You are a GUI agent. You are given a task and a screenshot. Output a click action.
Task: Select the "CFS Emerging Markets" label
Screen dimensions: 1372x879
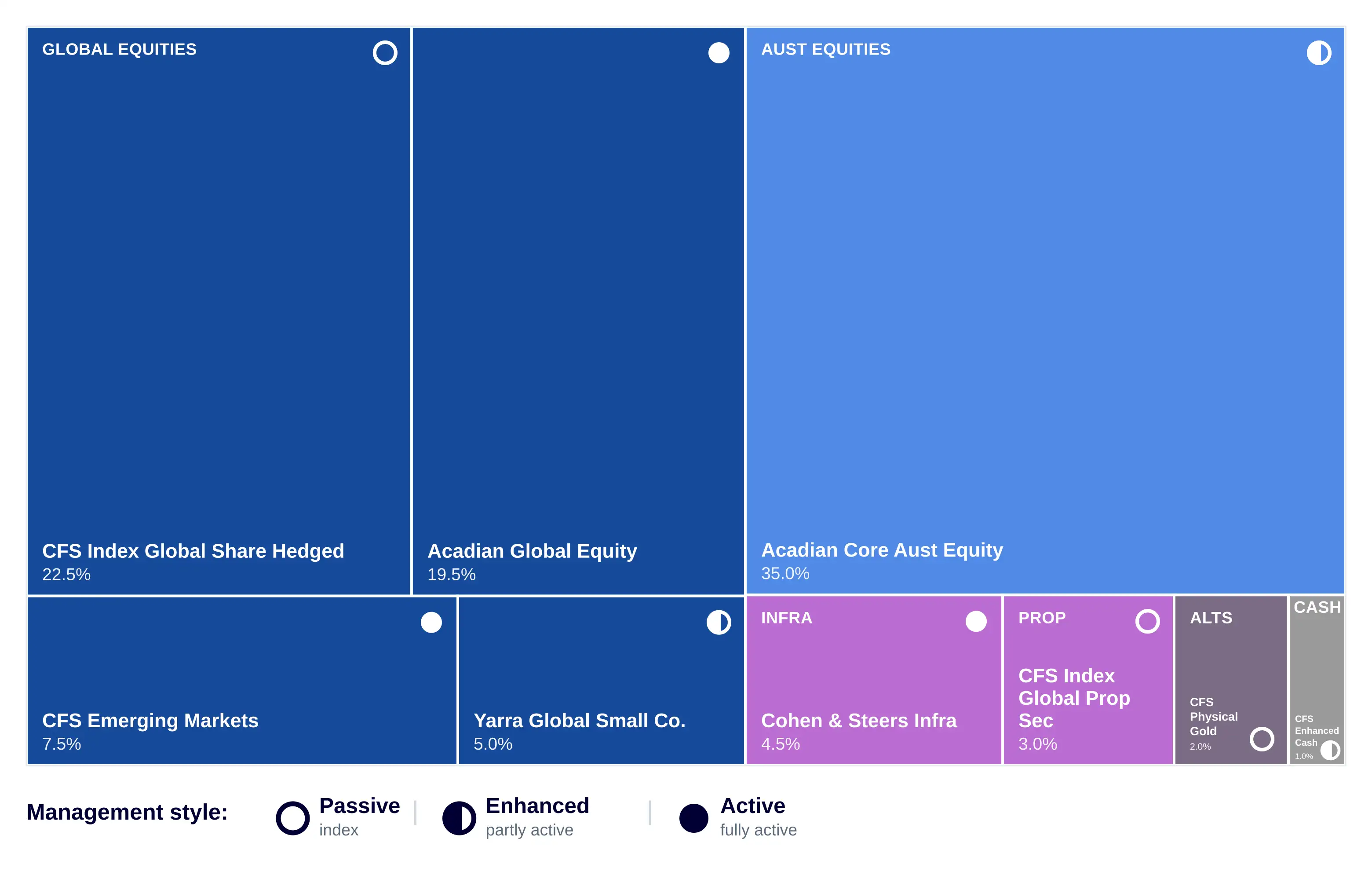click(150, 720)
